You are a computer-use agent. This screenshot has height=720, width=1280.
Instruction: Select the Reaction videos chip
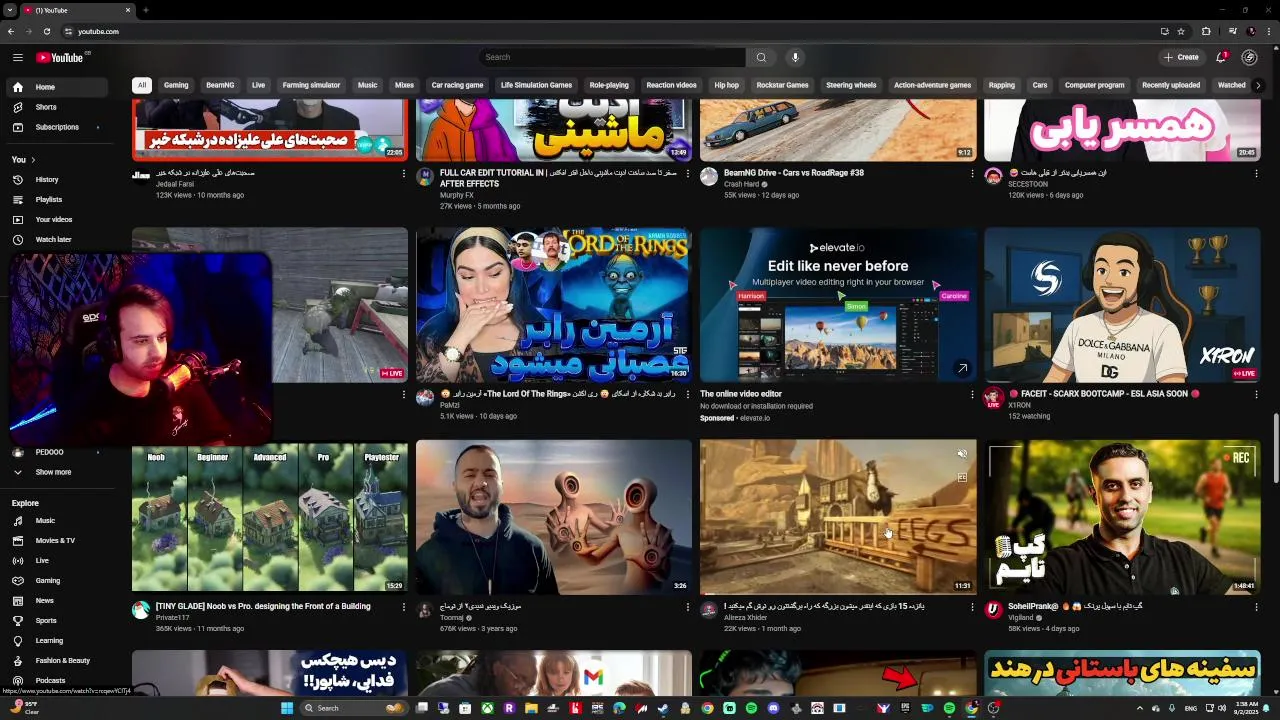[x=671, y=85]
